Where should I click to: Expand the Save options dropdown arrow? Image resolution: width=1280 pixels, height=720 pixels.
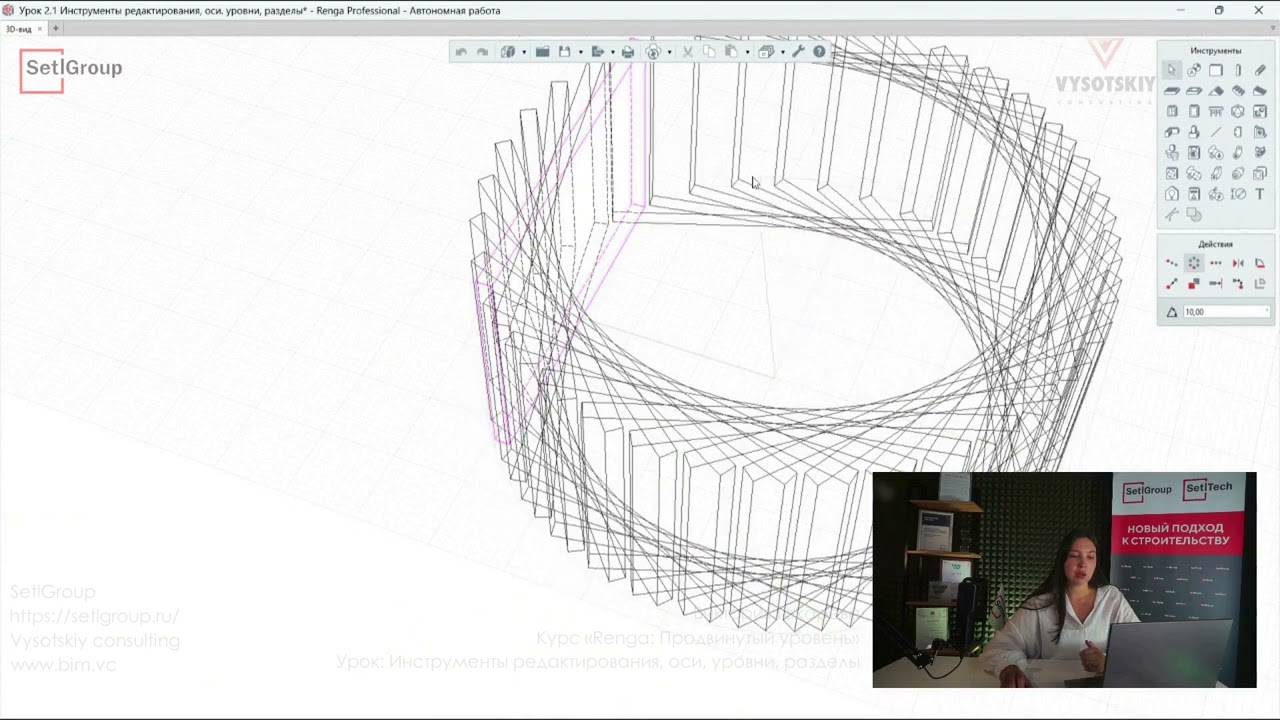coord(580,53)
